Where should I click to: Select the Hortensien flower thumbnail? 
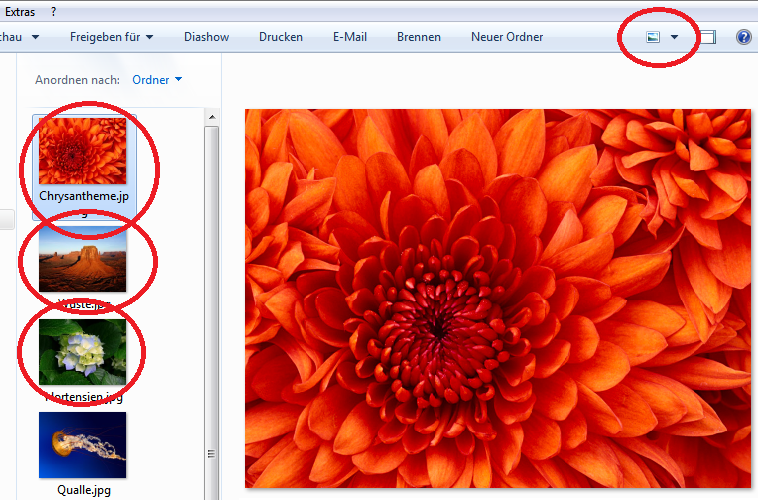point(82,351)
